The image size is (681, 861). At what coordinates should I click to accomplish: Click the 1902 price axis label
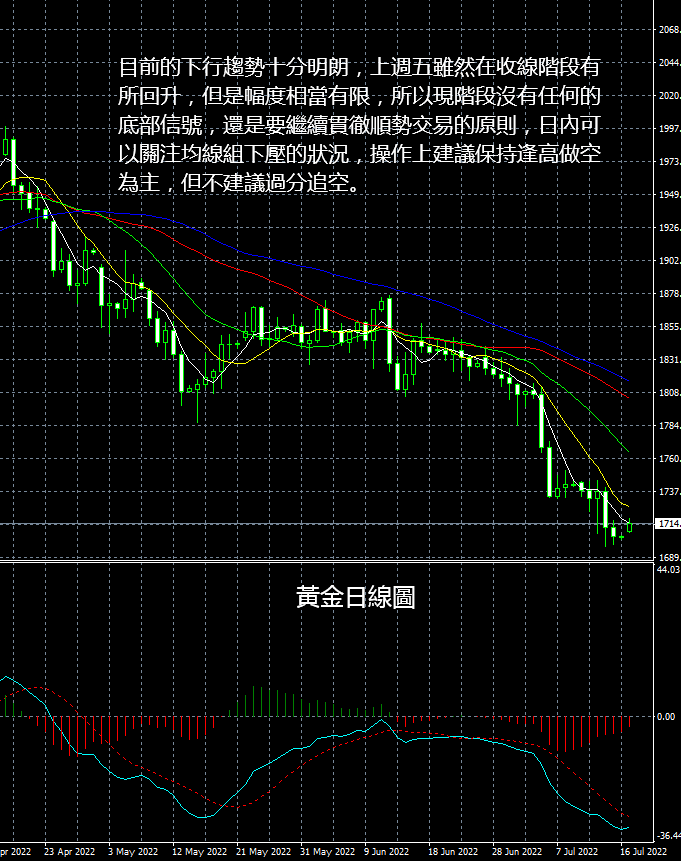(x=669, y=261)
